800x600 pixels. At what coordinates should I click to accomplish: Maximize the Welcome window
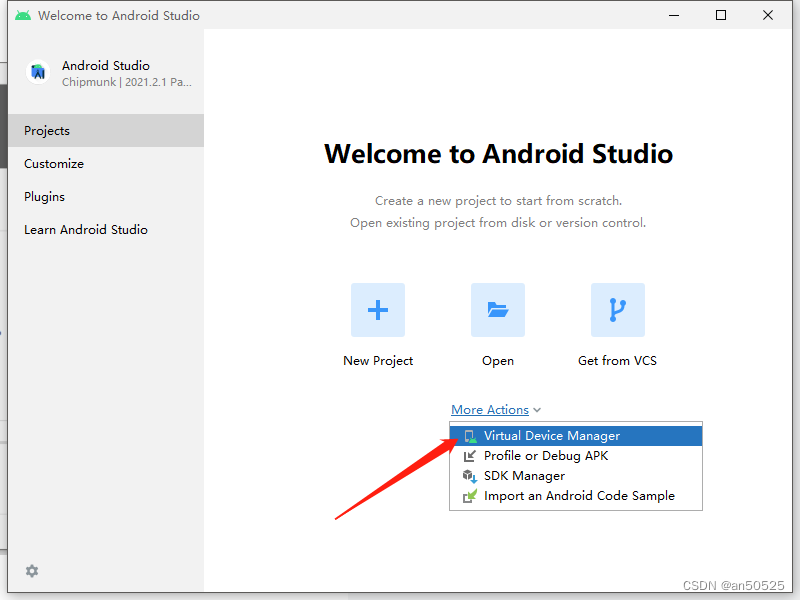coord(721,15)
